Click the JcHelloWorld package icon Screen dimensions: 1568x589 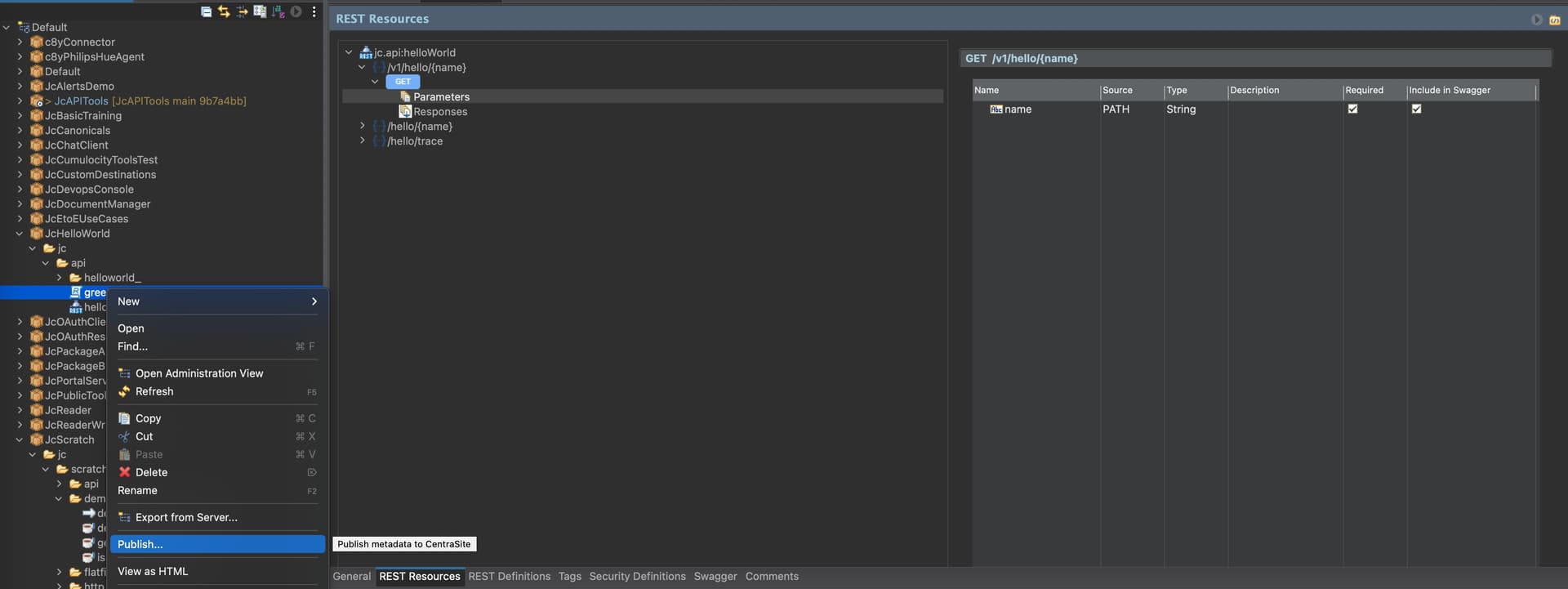coord(37,234)
